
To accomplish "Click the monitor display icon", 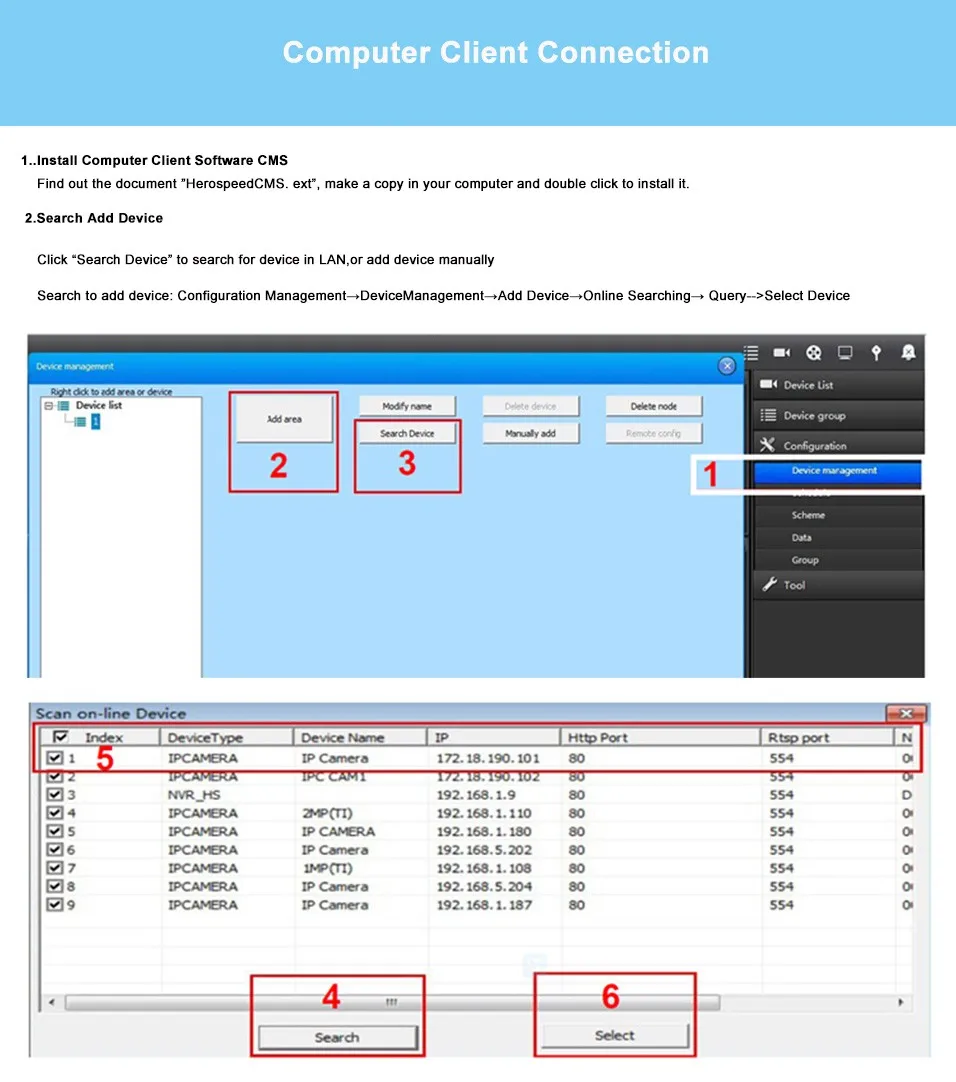I will [x=845, y=353].
